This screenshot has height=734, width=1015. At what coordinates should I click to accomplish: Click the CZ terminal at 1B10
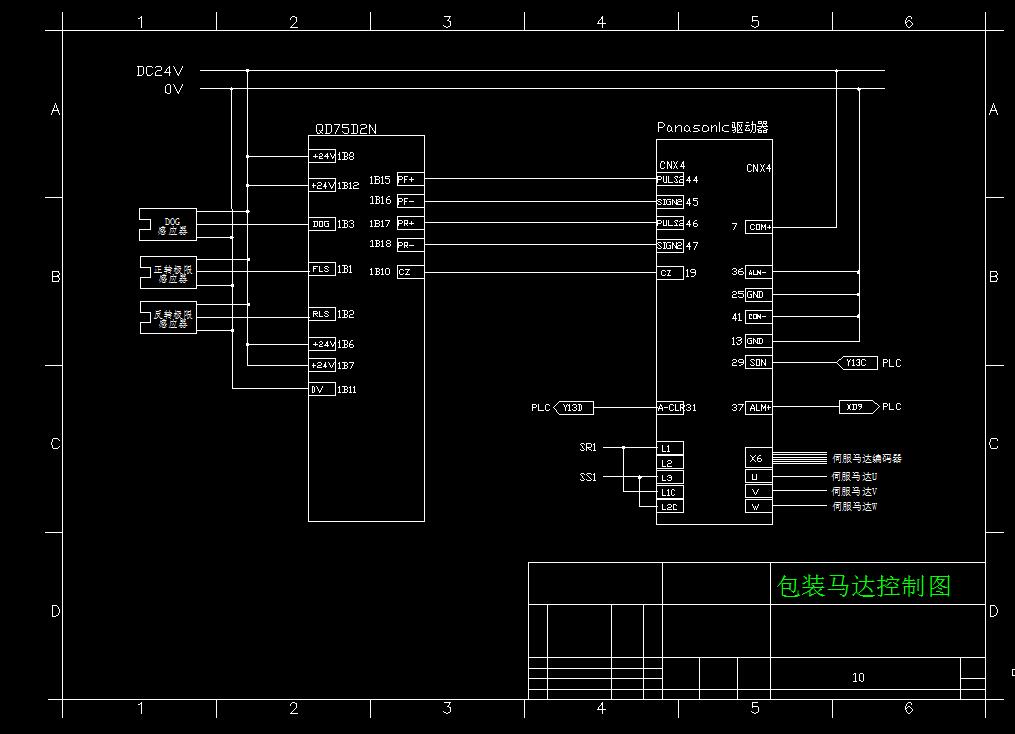pos(410,272)
